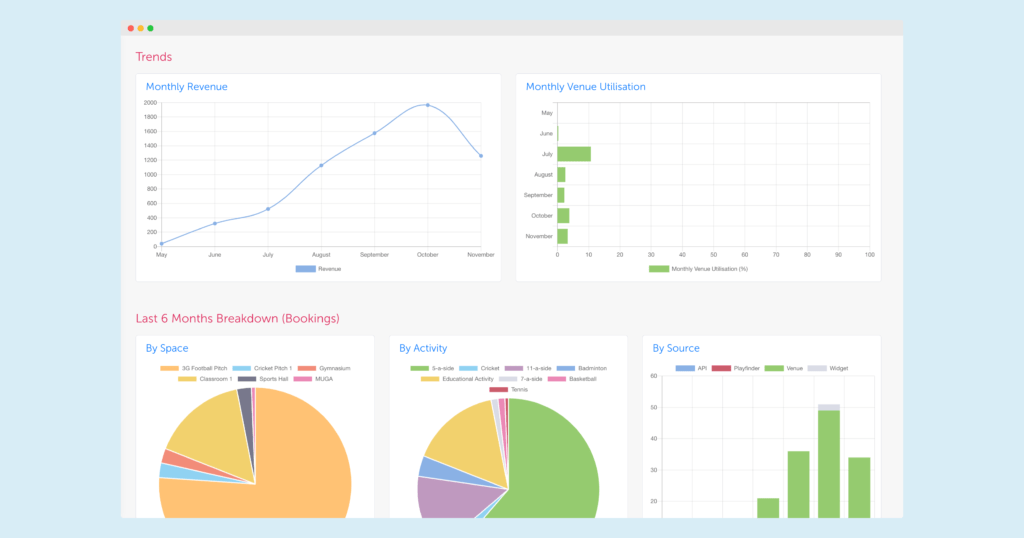Toggle Classroom 1 legend item
1024x538 pixels.
pyautogui.click(x=205, y=379)
